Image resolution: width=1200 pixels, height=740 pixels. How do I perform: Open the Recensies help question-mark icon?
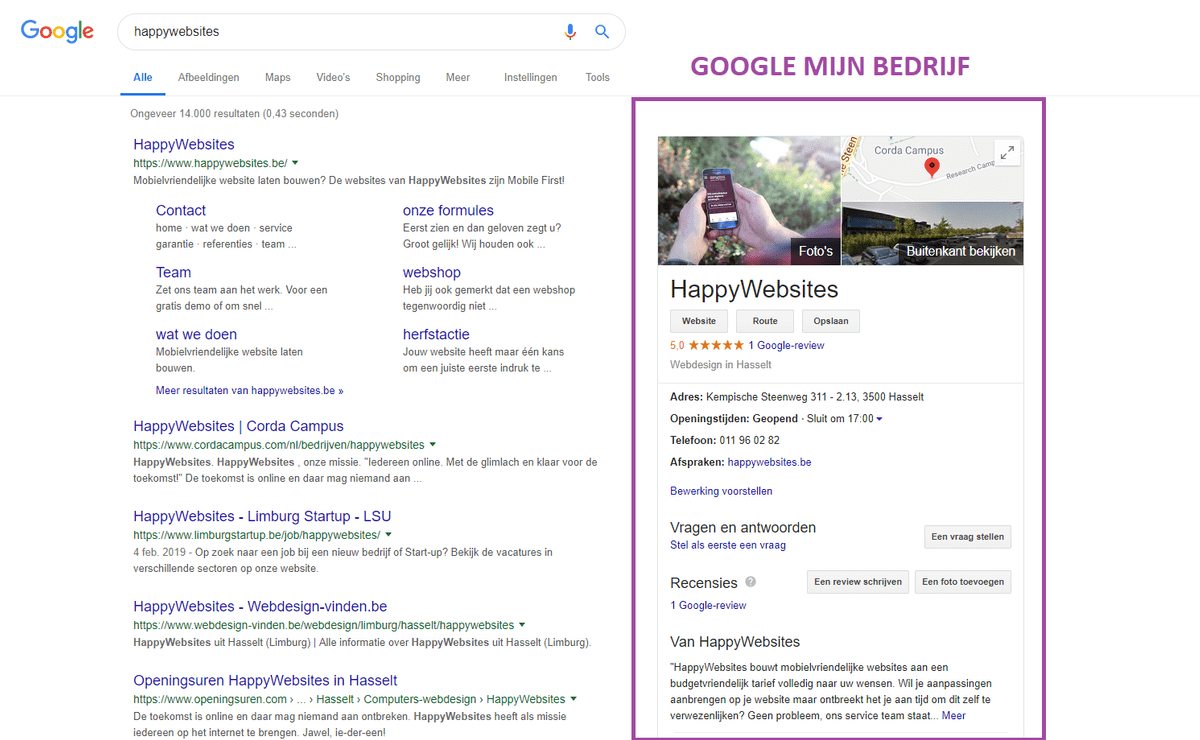click(751, 582)
